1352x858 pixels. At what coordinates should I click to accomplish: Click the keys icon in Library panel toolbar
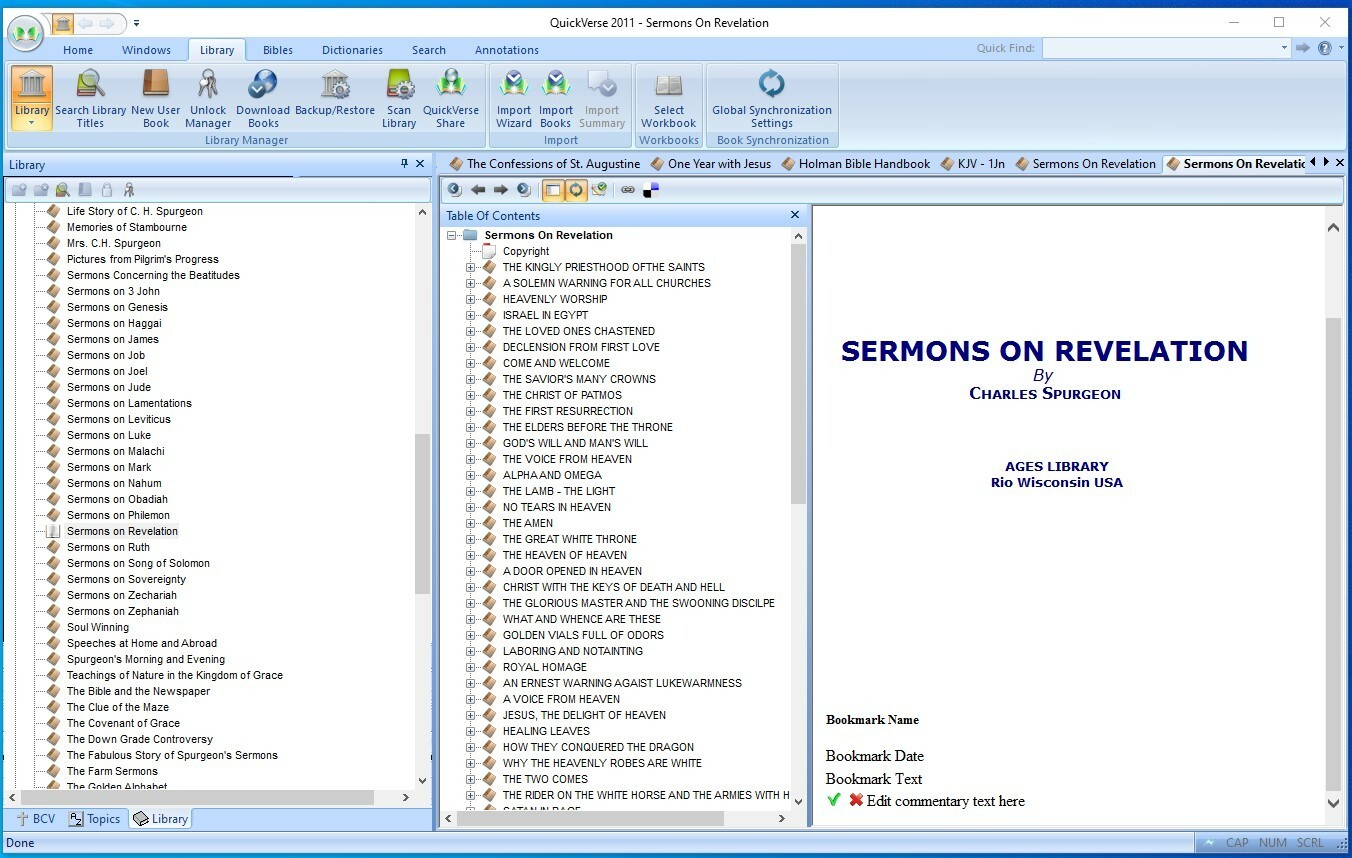point(129,190)
